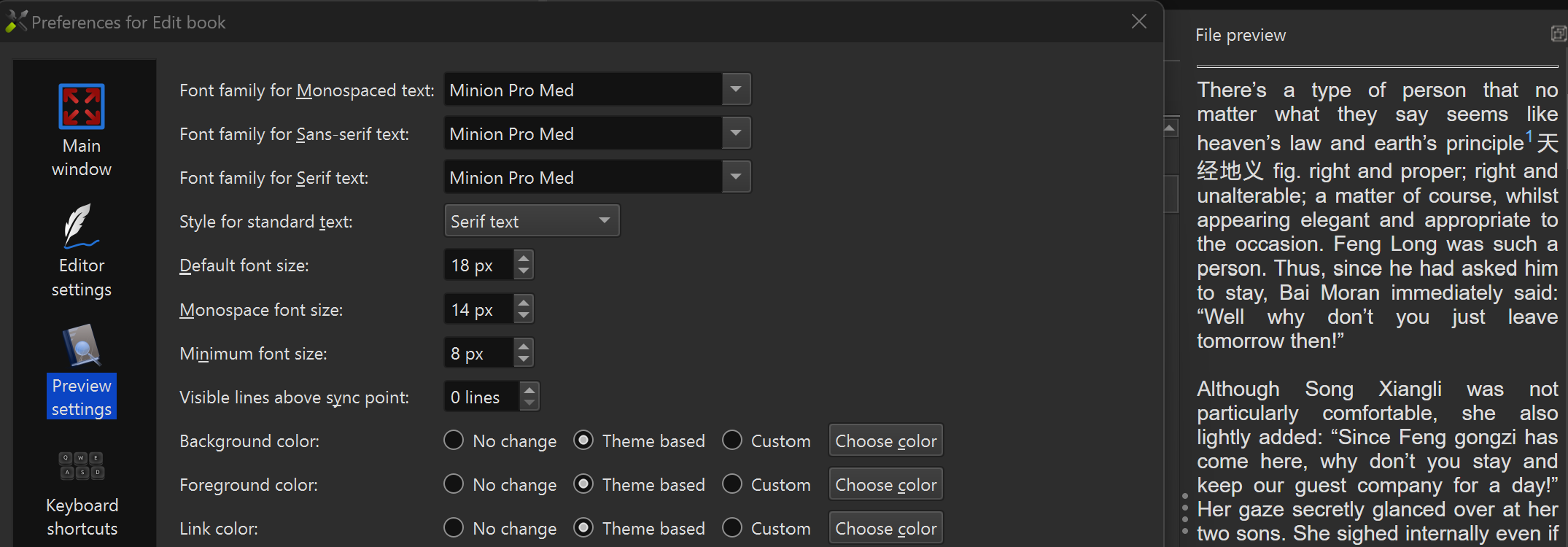
Task: Expand Sans-serif font family dropdown
Action: coord(736,133)
